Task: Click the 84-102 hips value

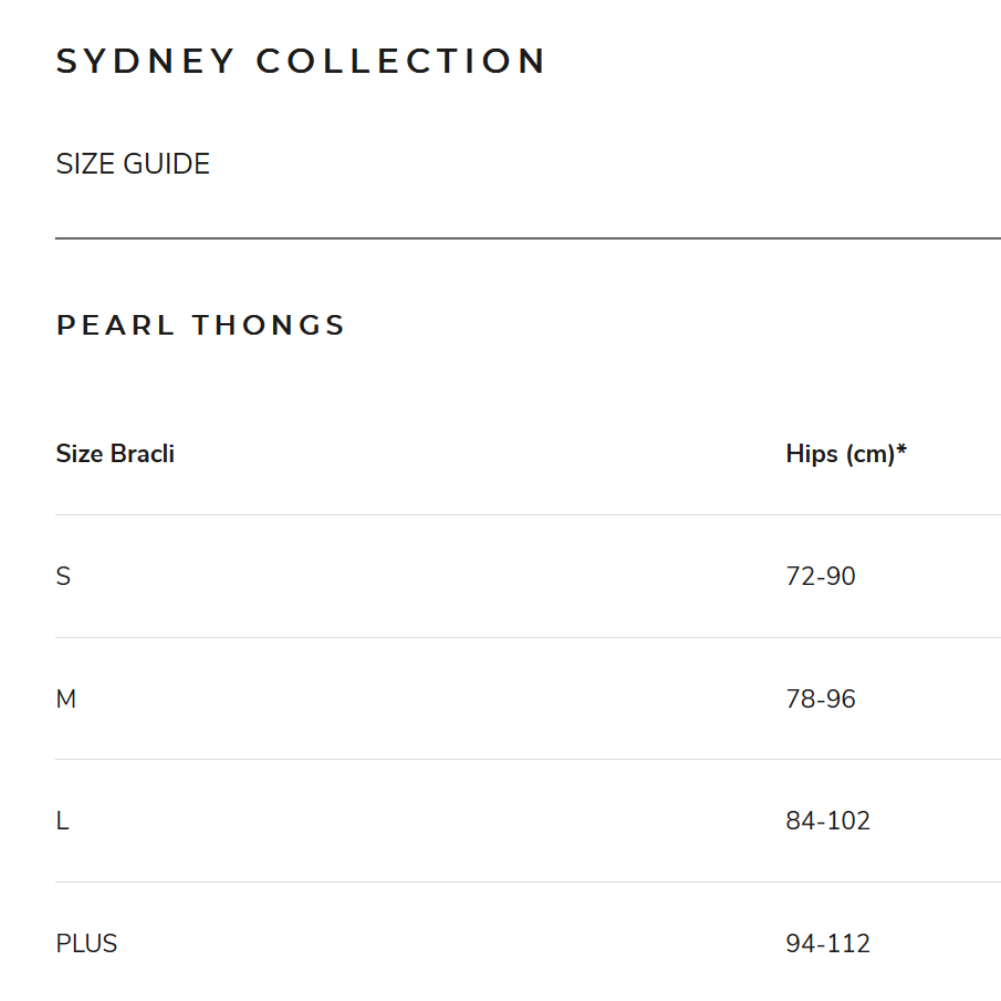Action: tap(828, 821)
